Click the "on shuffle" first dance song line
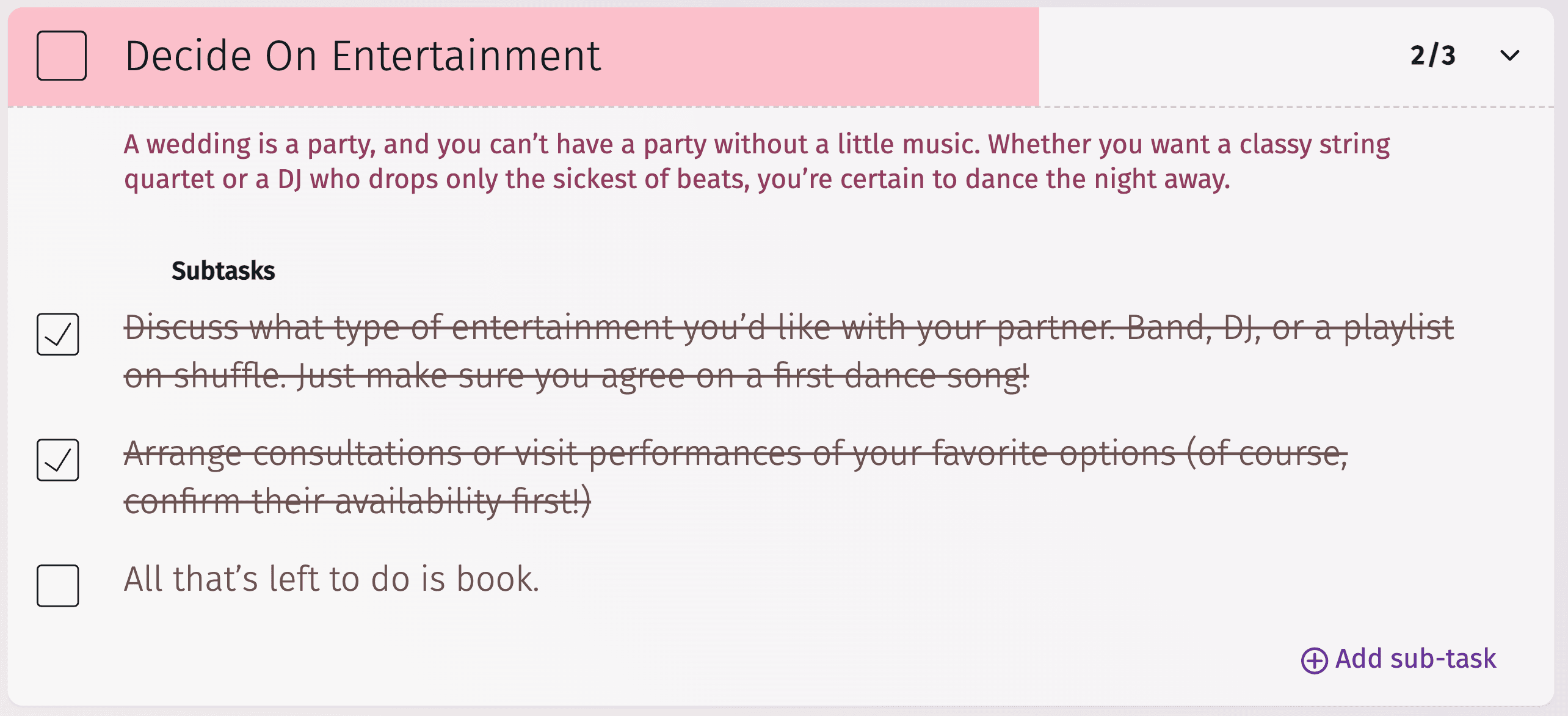 [576, 376]
